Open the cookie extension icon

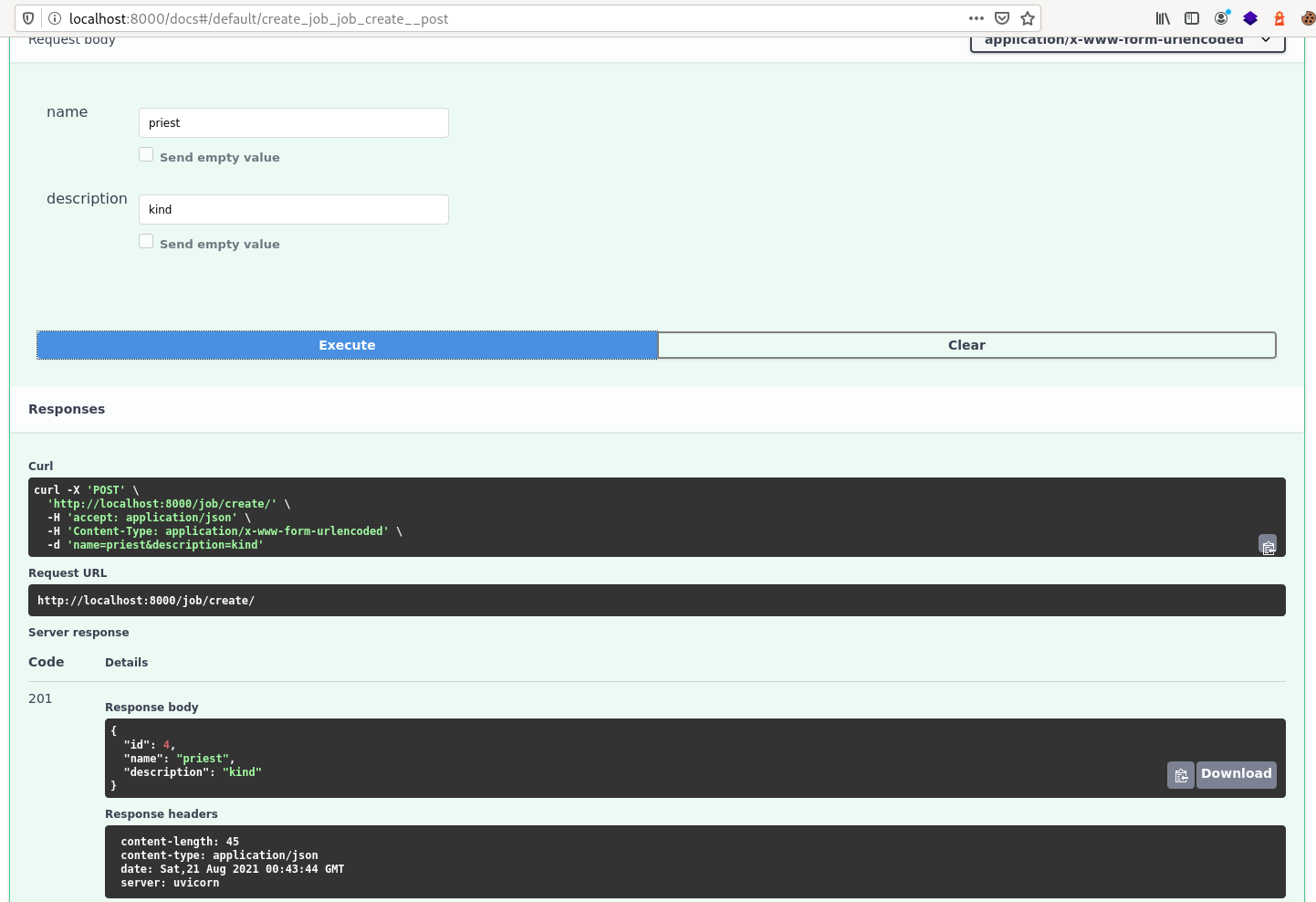(x=1307, y=18)
